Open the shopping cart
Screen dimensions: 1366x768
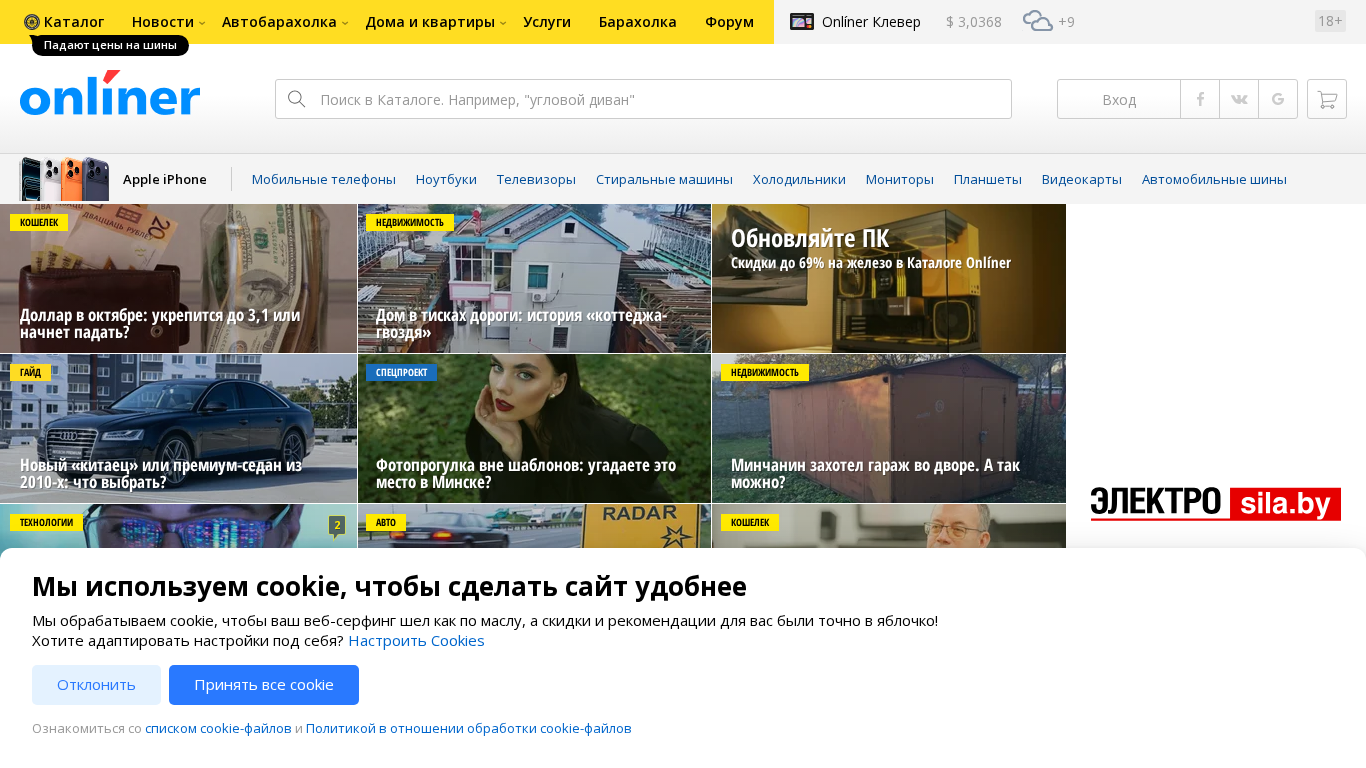coord(1327,99)
